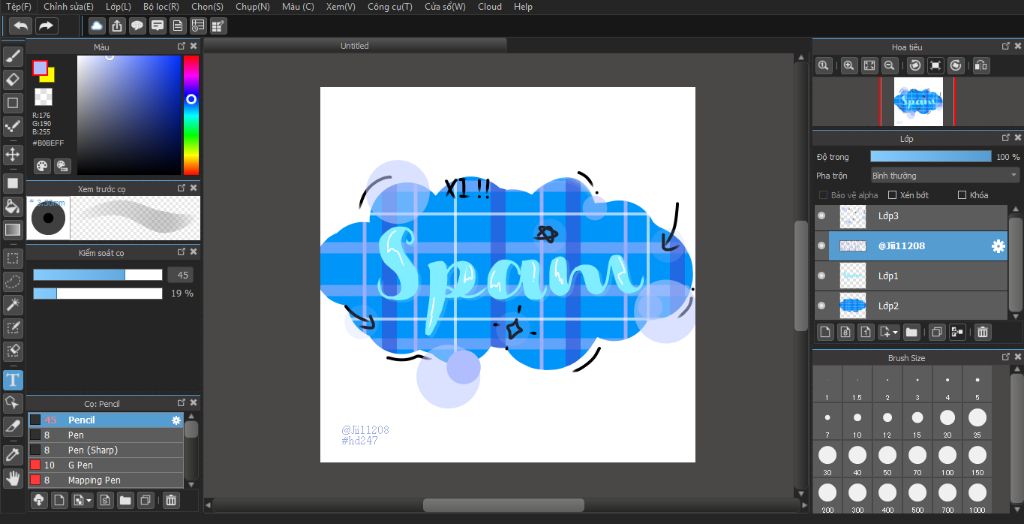Open the Công cụ(T) menu

[390, 7]
